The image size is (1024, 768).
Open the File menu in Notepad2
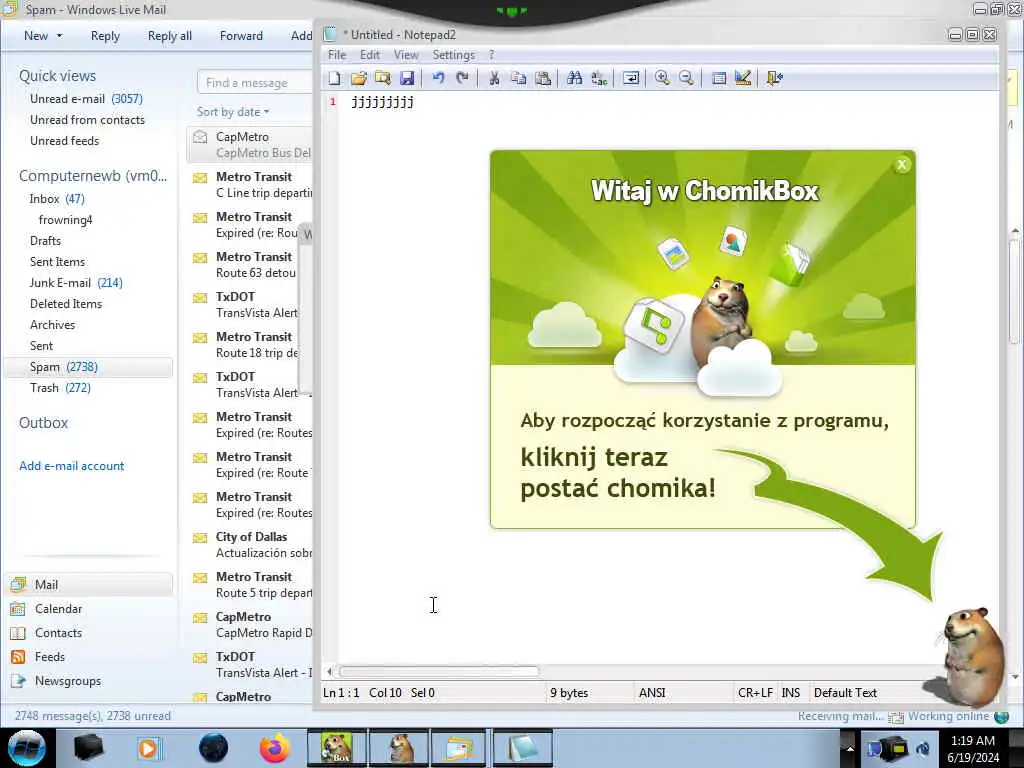click(337, 55)
